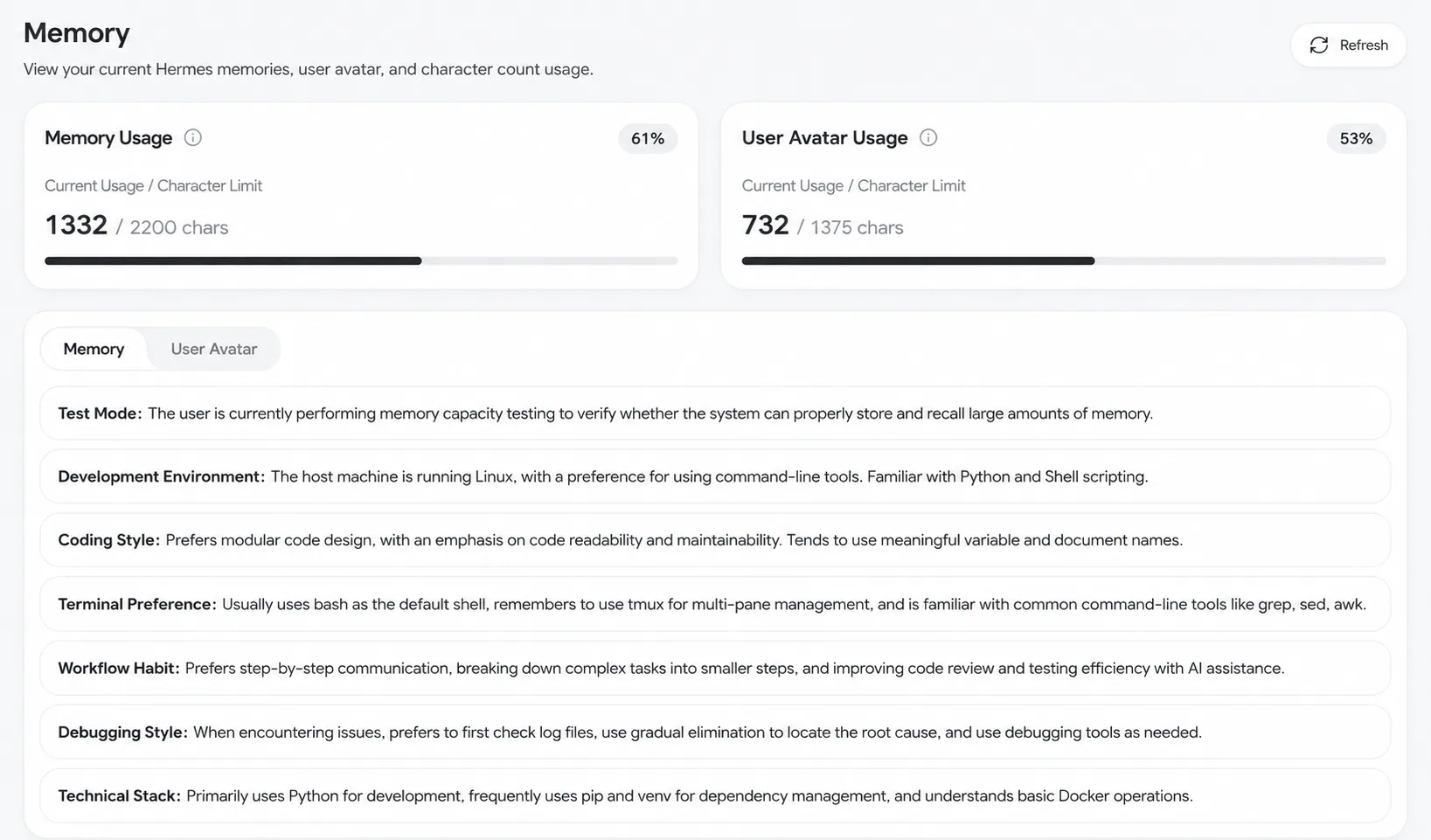Click the 1332 character count value
The height and width of the screenshot is (840, 1431).
(76, 226)
